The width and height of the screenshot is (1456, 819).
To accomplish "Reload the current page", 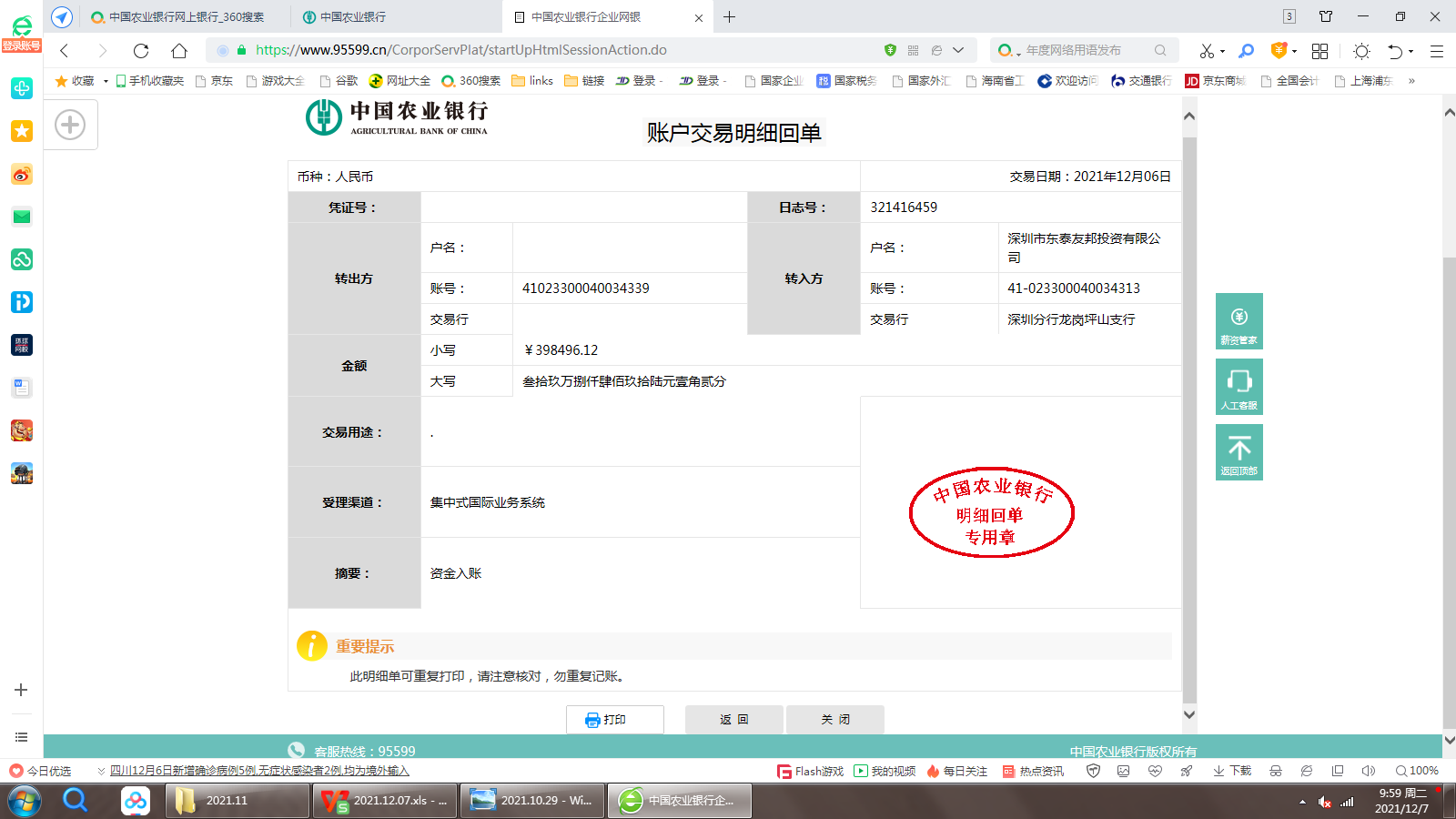I will (x=140, y=51).
